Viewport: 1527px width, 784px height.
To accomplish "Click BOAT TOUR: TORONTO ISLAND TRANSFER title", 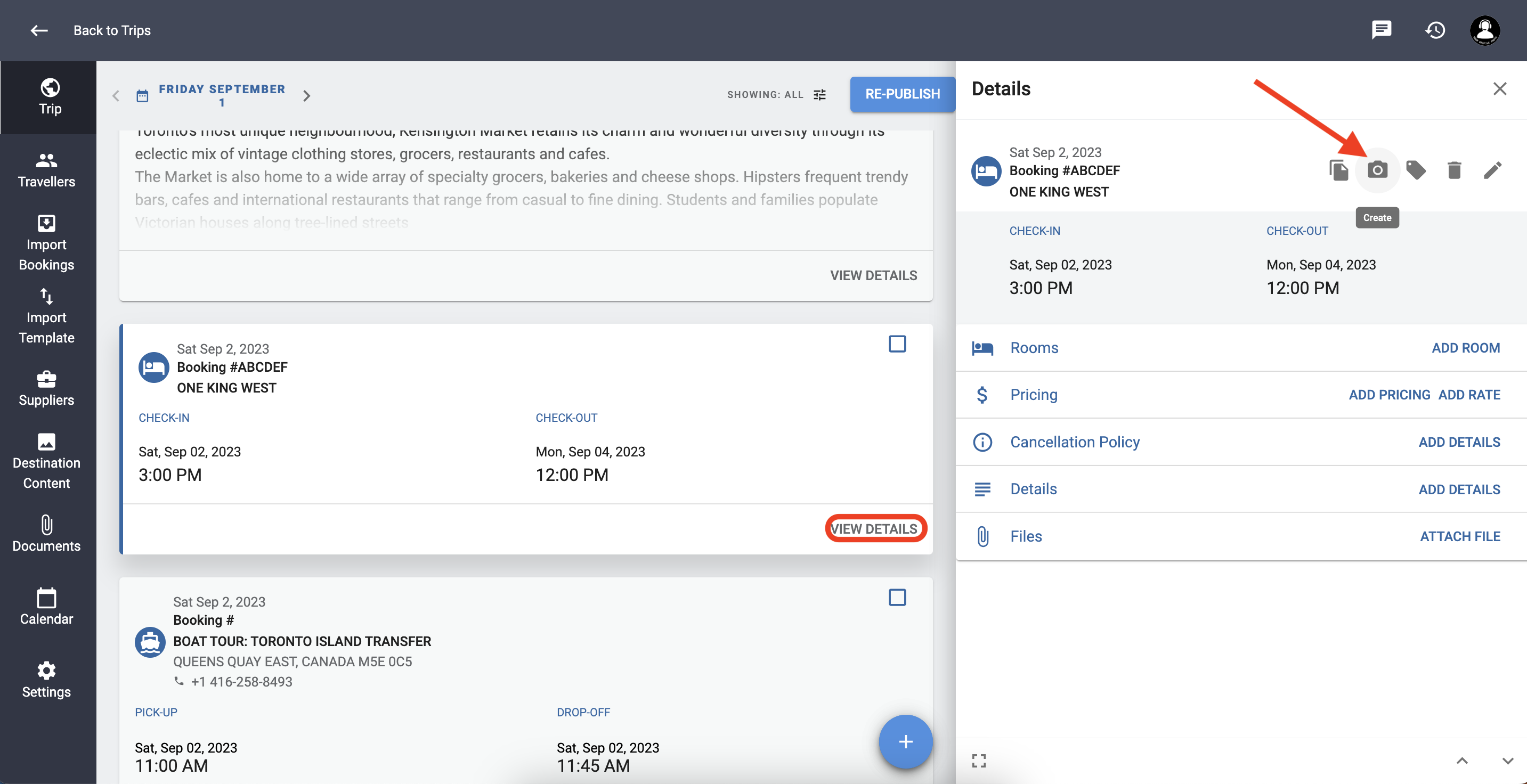I will (302, 641).
